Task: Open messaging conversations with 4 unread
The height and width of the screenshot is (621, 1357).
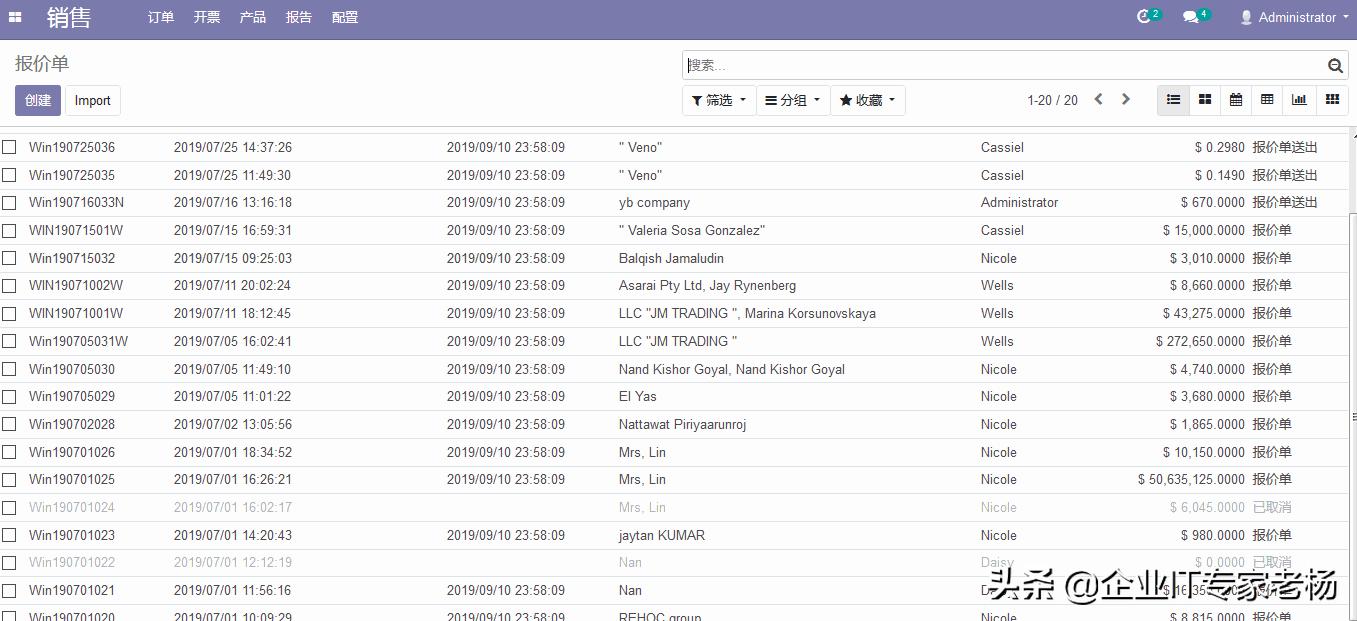Action: (x=1192, y=17)
